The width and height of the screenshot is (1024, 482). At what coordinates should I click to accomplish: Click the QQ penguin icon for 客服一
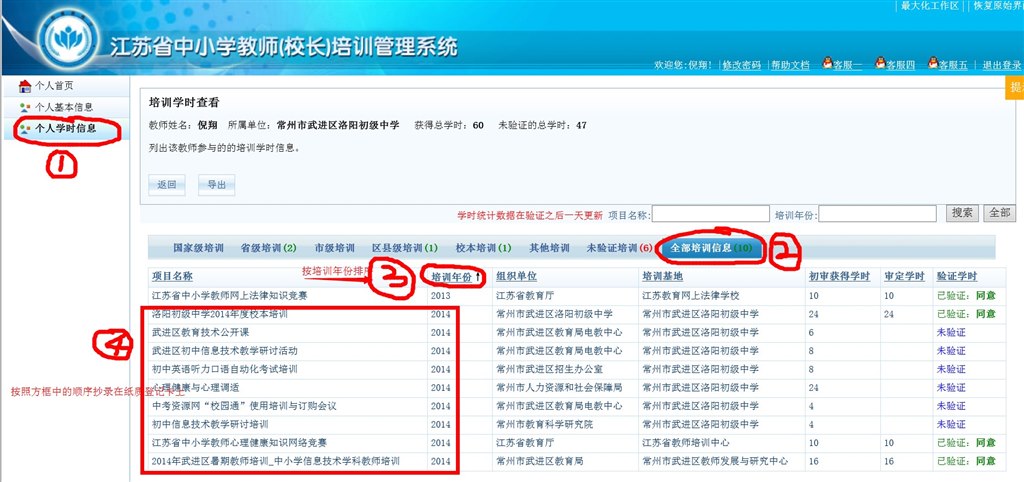828,65
